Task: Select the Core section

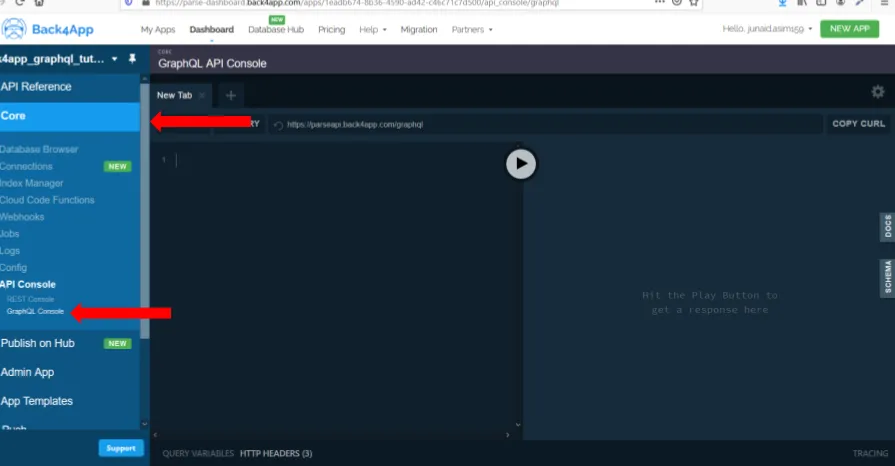Action: 70,116
